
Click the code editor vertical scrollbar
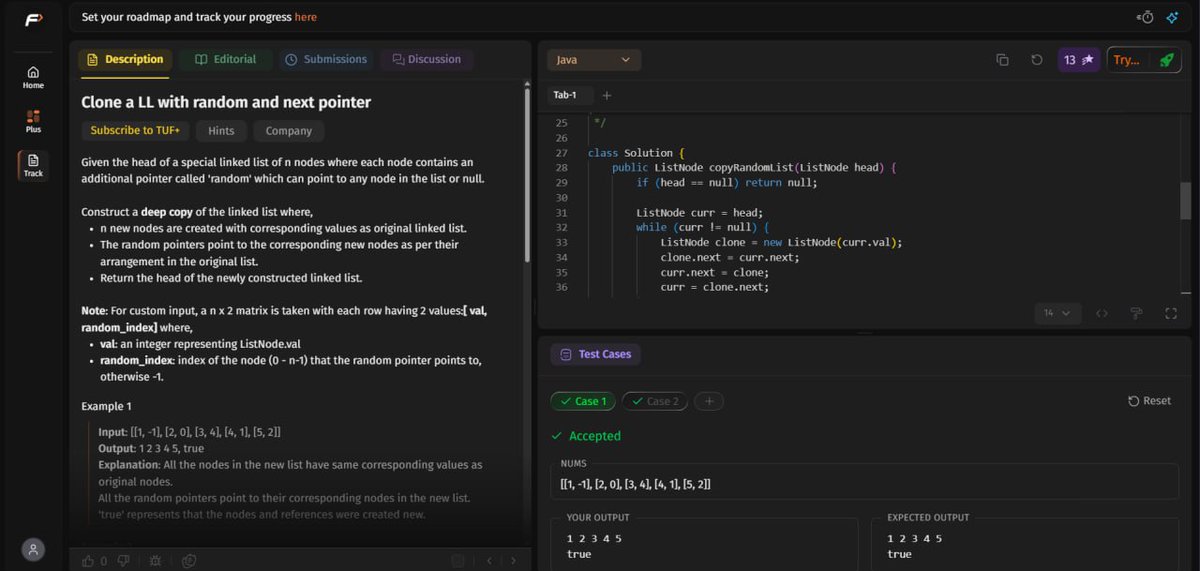click(x=1186, y=200)
